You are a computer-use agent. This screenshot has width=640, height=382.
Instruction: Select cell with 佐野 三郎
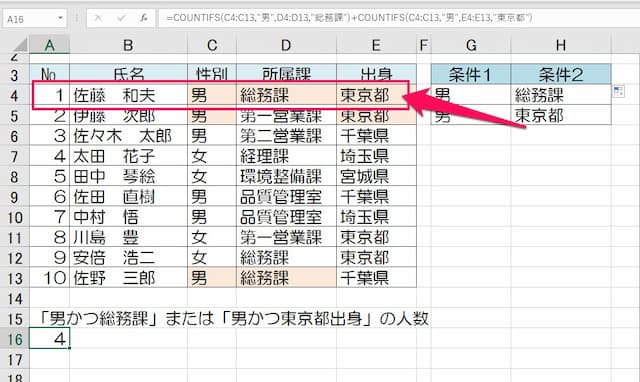[x=128, y=278]
